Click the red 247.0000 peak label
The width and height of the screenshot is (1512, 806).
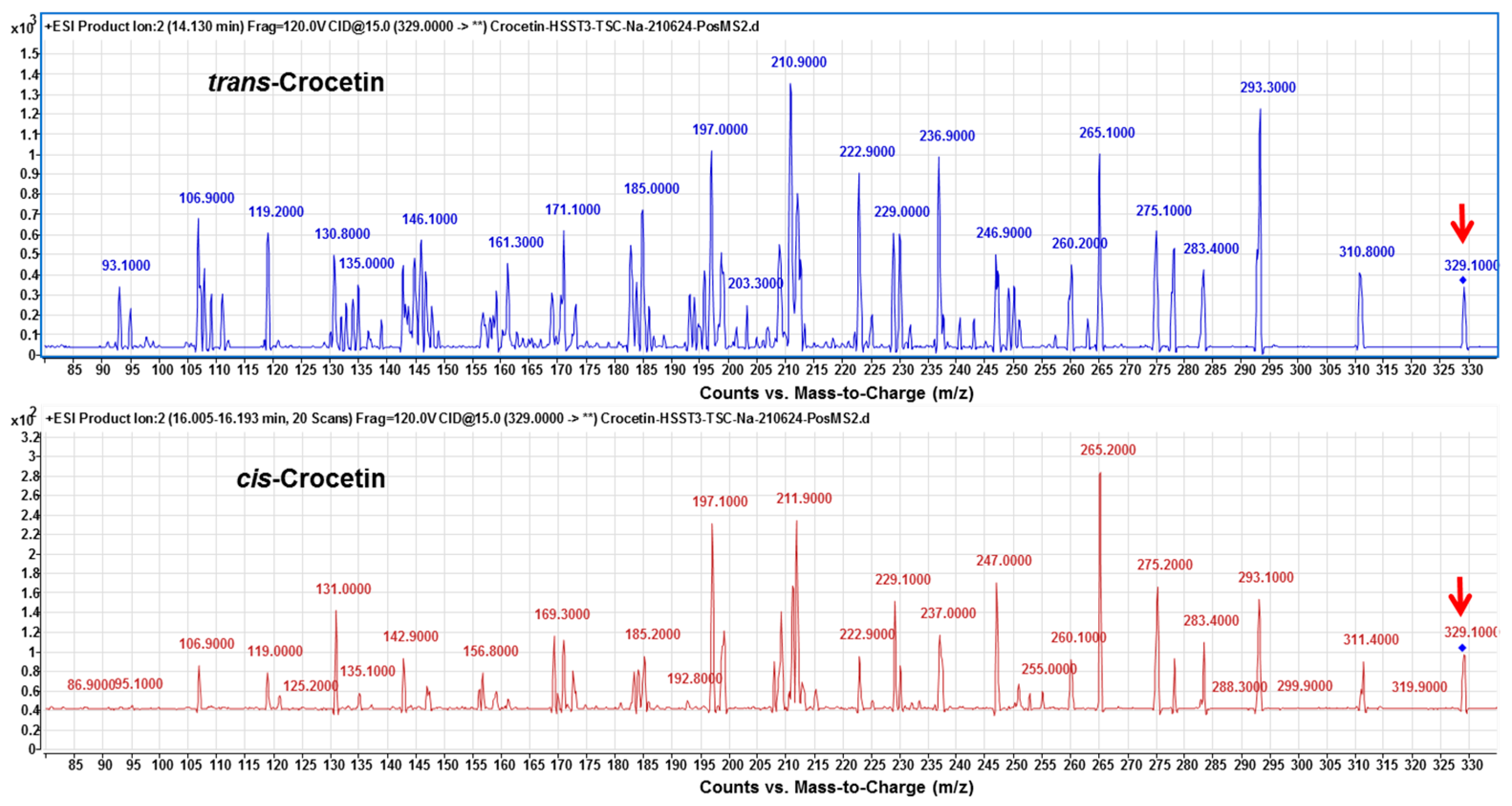1004,561
